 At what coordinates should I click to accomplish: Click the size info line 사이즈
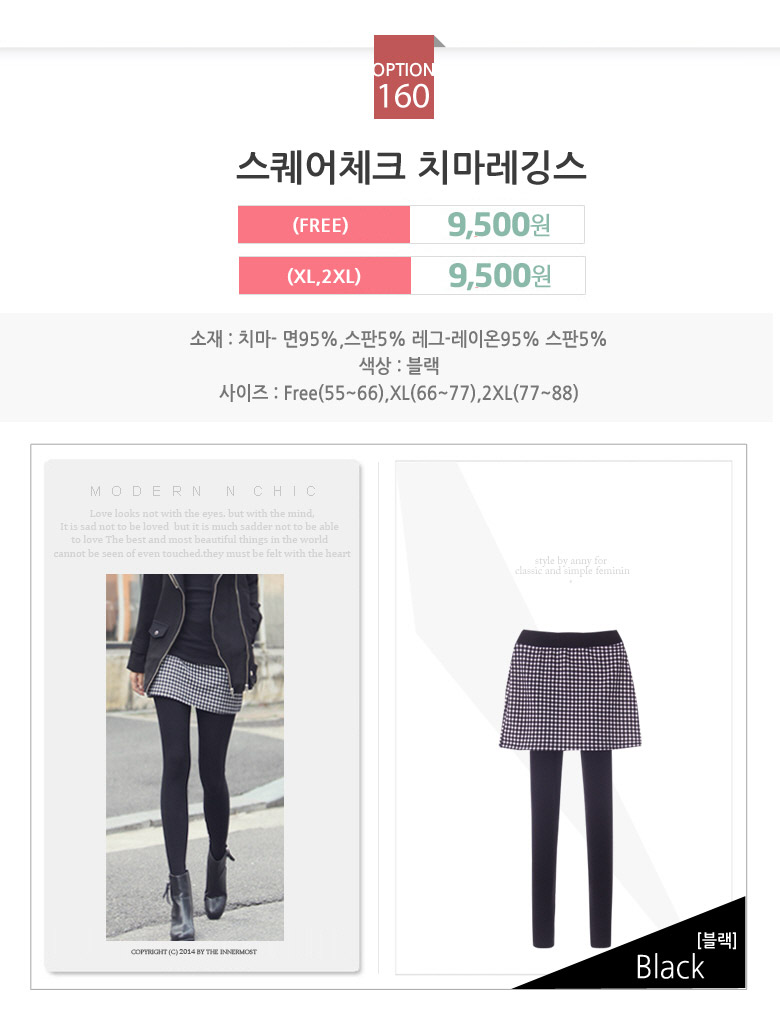click(398, 393)
